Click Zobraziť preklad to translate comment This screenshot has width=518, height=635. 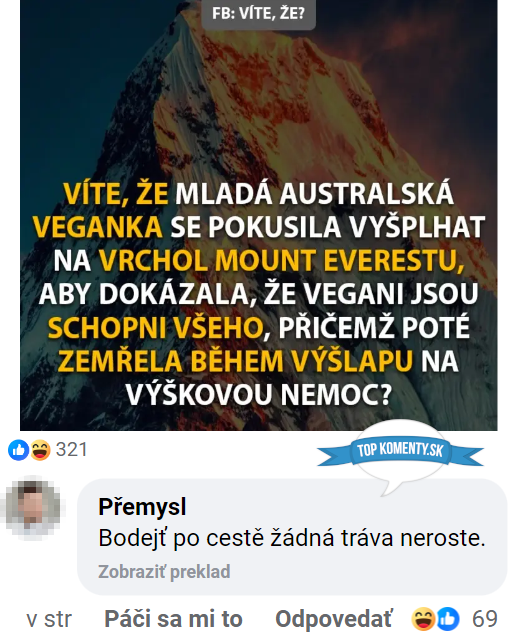pyautogui.click(x=164, y=571)
